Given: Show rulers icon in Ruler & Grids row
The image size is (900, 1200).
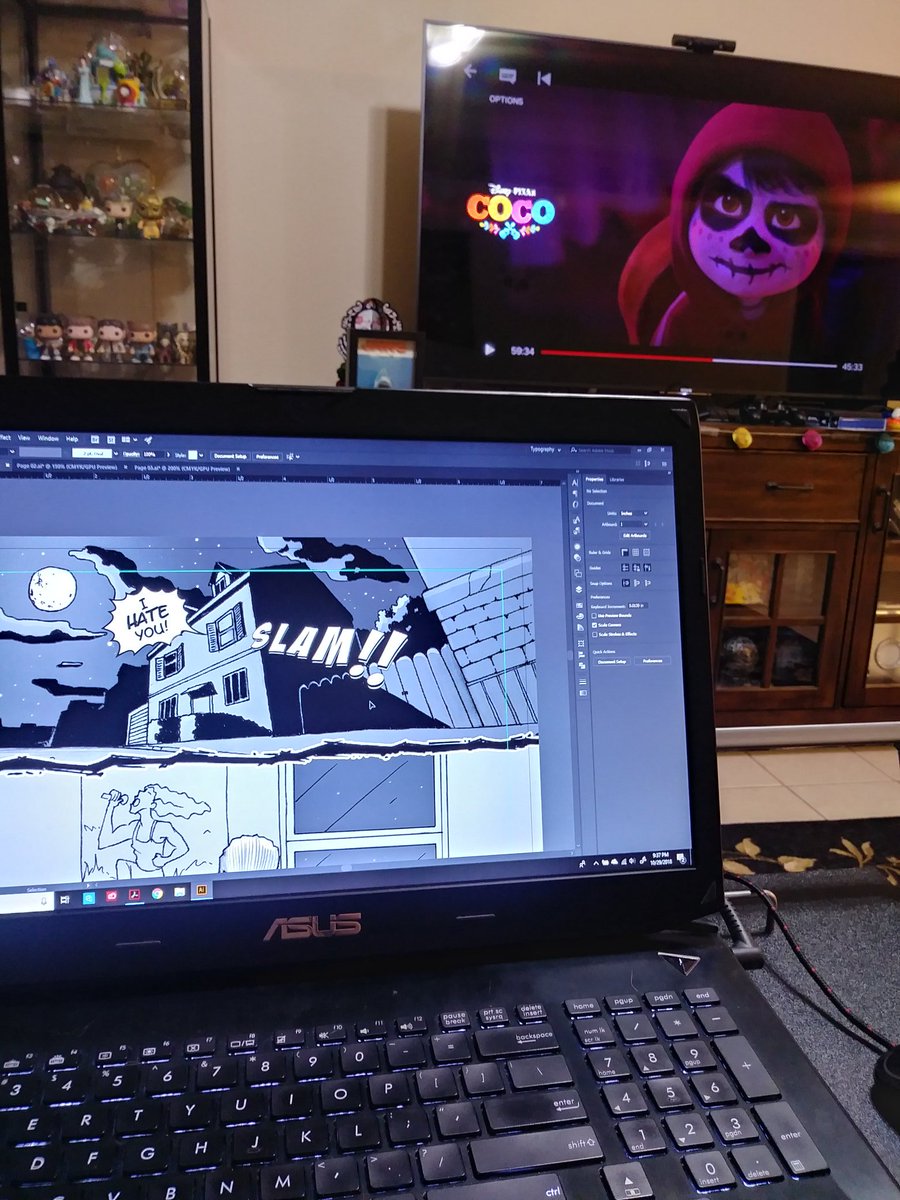Looking at the screenshot, I should pos(625,552).
